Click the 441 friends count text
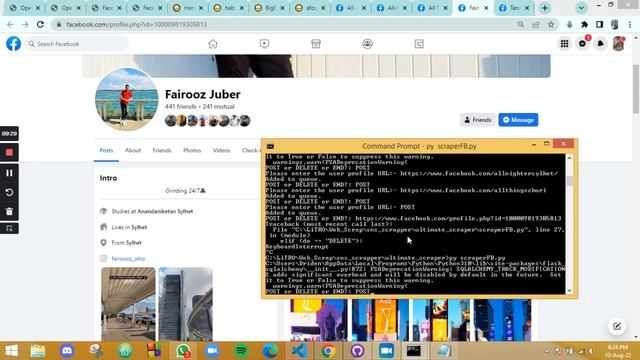 pos(180,107)
